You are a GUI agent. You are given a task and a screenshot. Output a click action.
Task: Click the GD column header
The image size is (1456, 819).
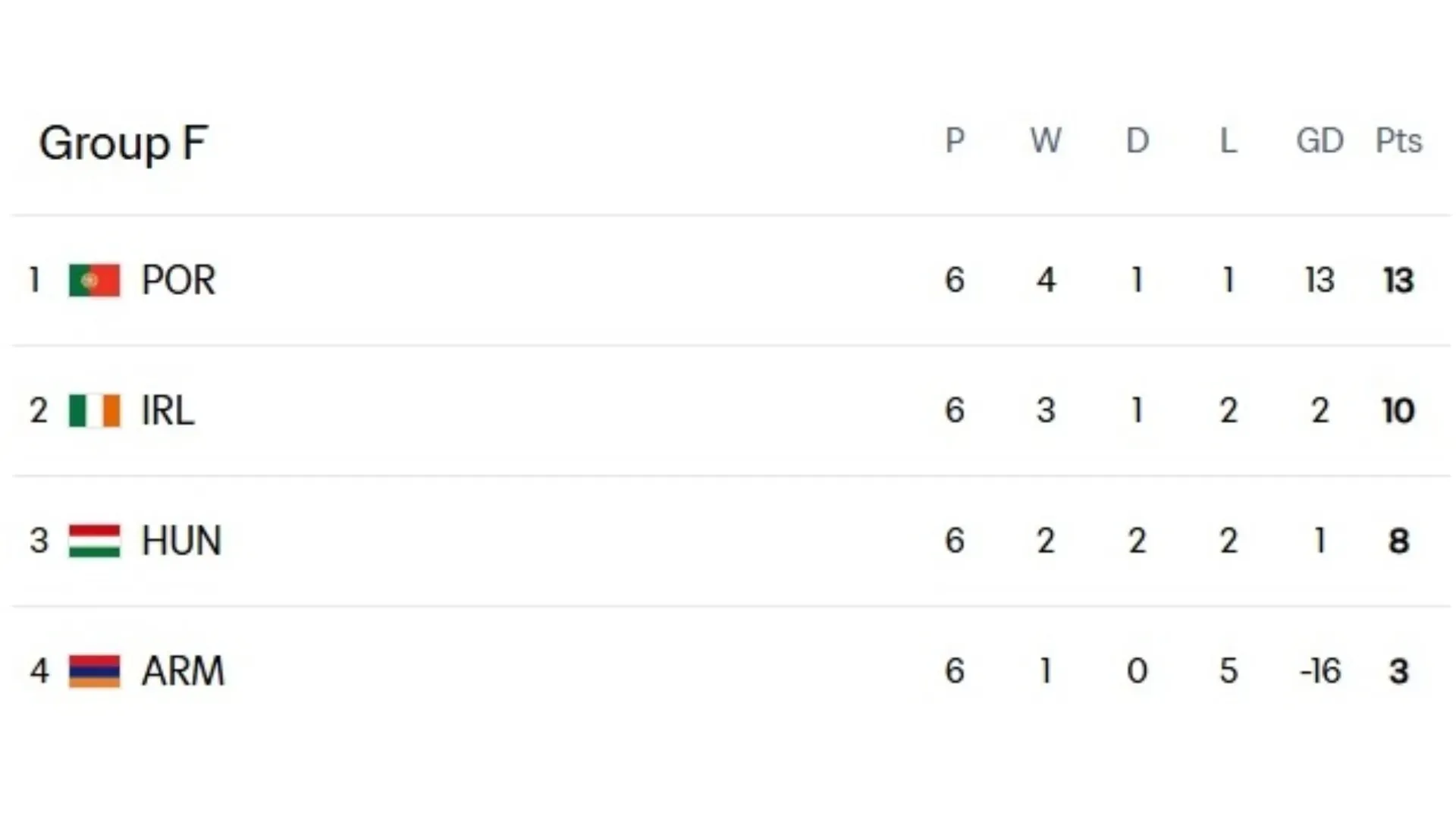click(1319, 141)
